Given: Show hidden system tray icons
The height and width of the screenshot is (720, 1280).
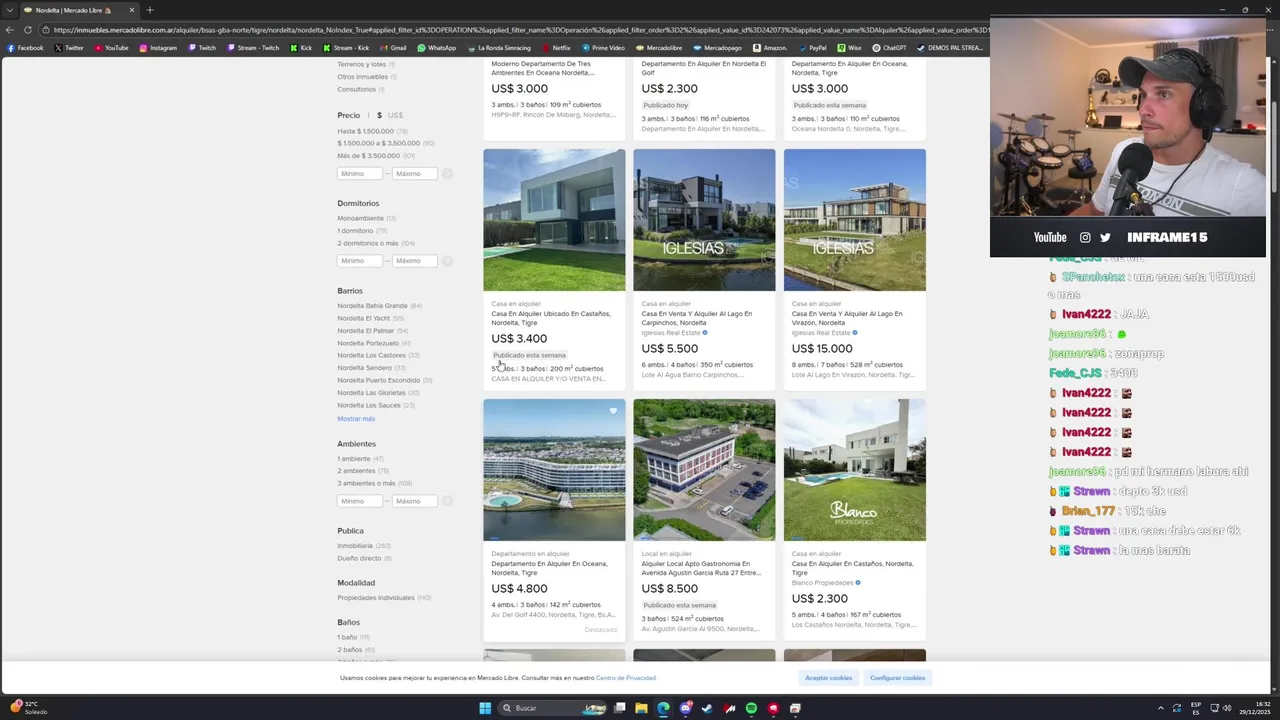Looking at the screenshot, I should [1161, 708].
